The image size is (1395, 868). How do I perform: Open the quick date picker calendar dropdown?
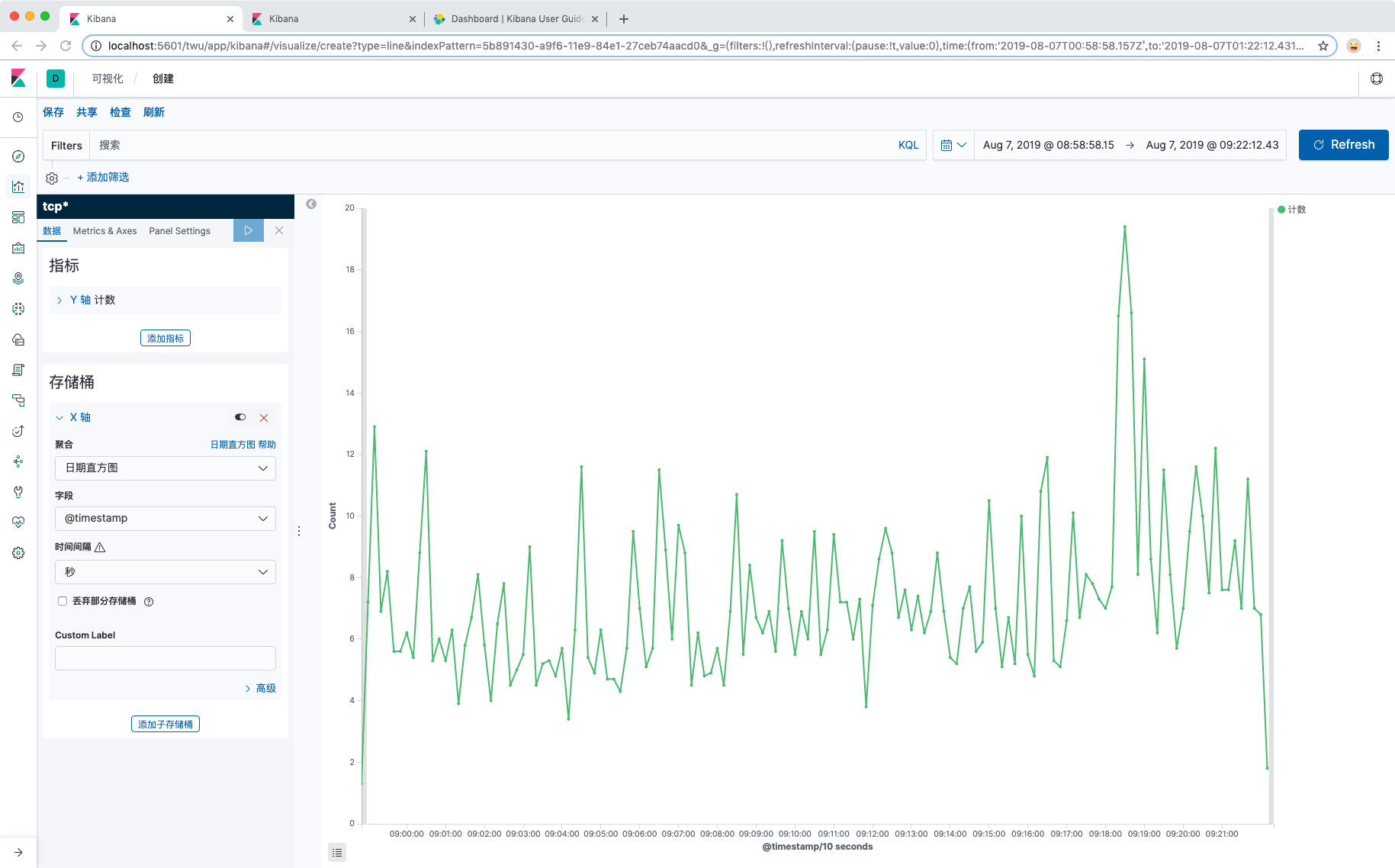953,145
